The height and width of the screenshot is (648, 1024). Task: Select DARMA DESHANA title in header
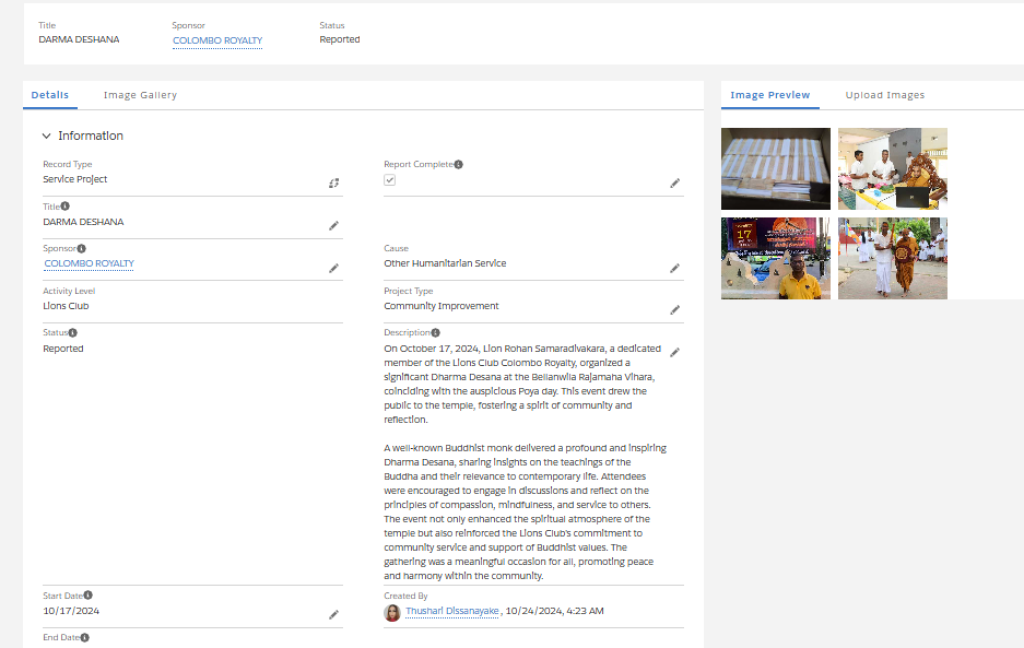pyautogui.click(x=79, y=39)
